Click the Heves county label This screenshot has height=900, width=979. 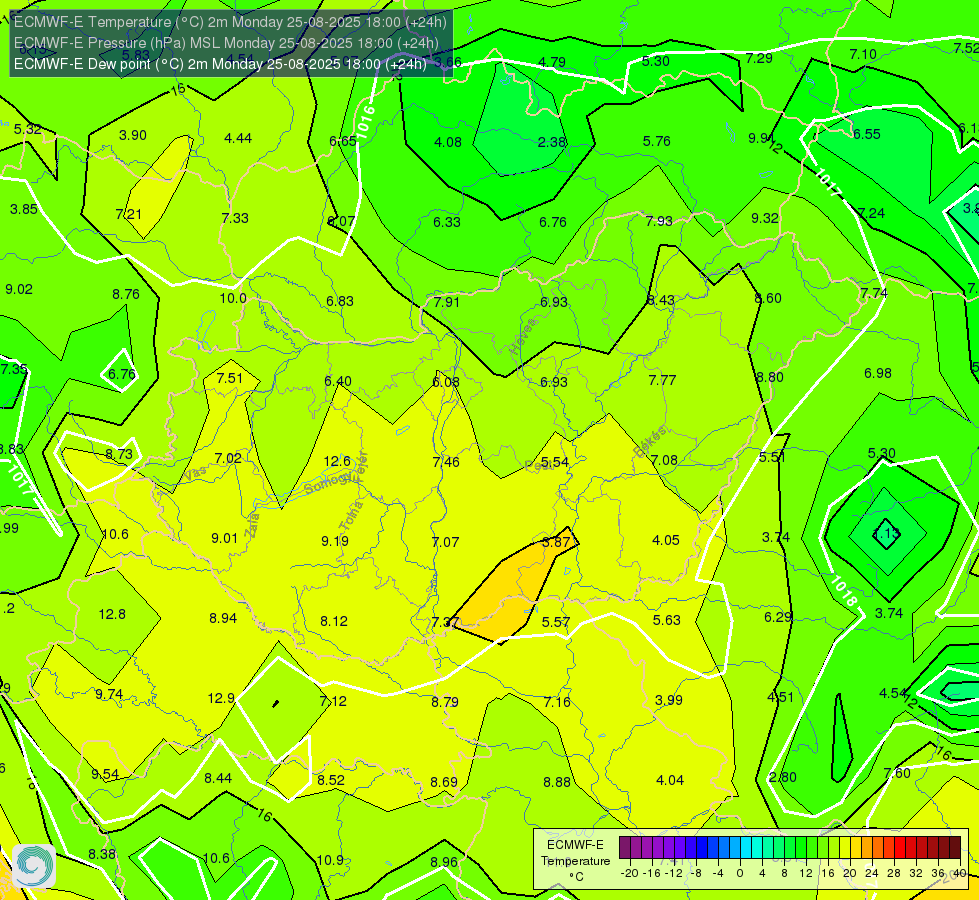tap(523, 337)
